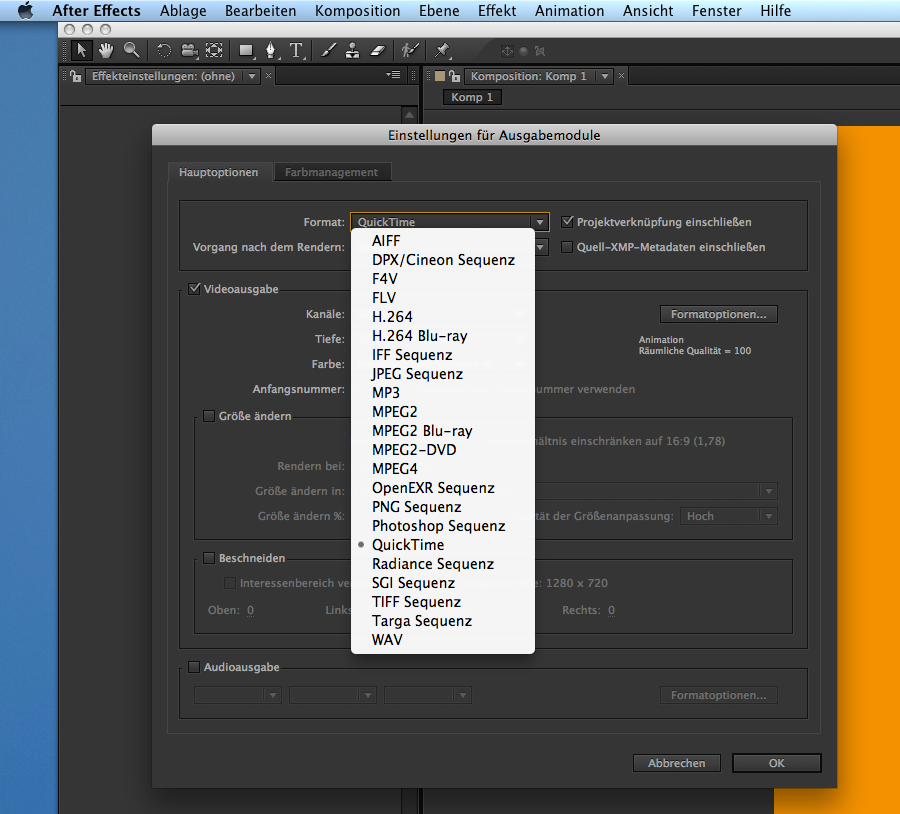This screenshot has height=814, width=900.
Task: Click audio Formatoptionen... button
Action: 719,695
